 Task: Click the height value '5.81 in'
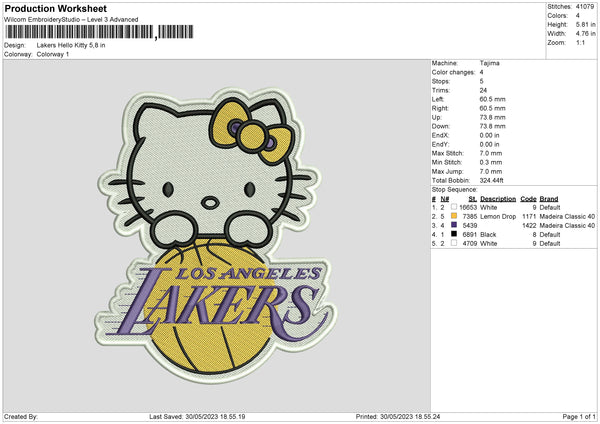[585, 24]
